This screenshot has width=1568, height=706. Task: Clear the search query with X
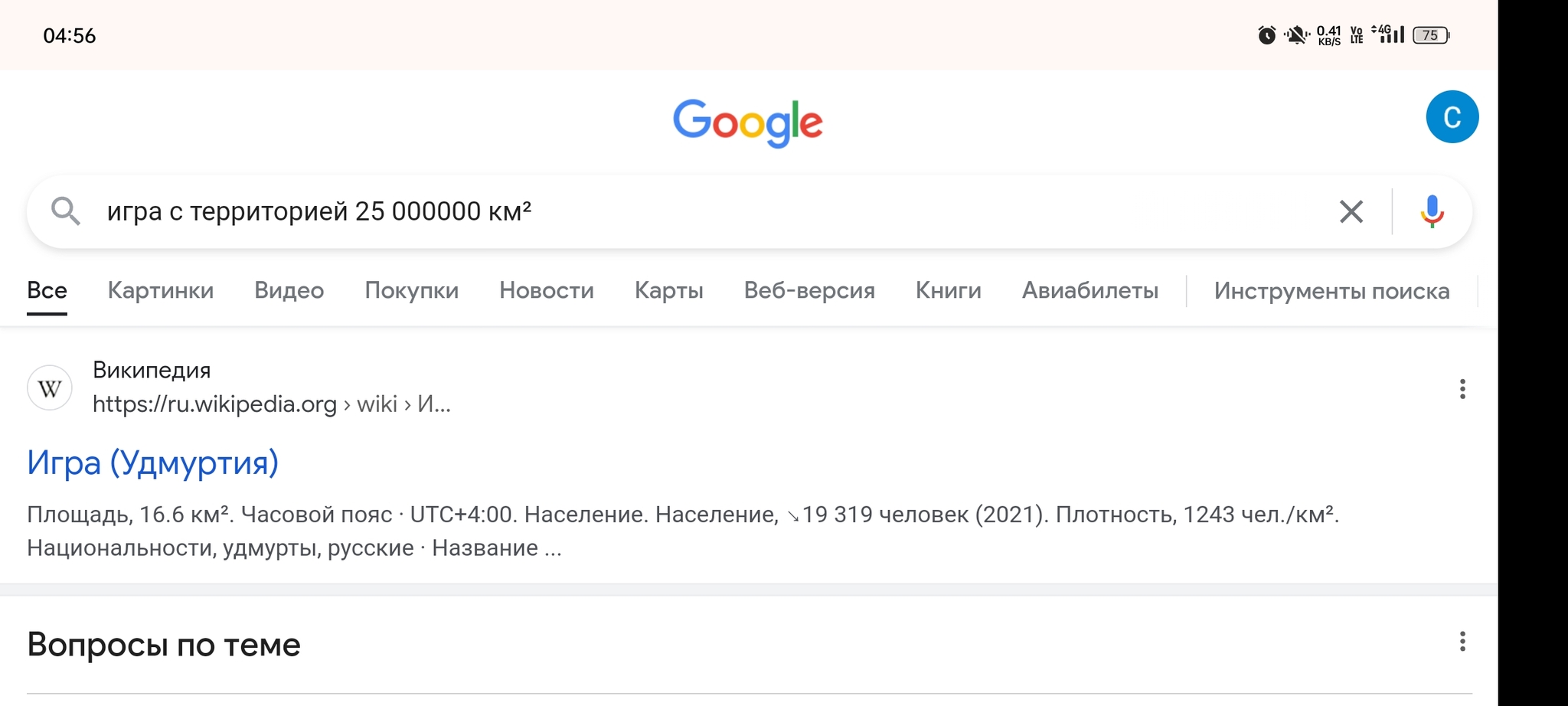pos(1351,211)
